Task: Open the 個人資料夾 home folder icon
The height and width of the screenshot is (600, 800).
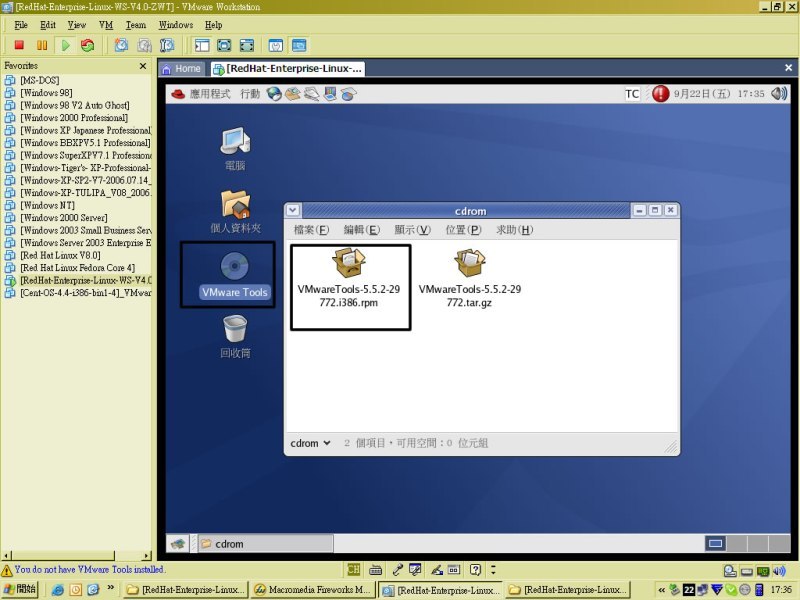Action: click(x=235, y=212)
